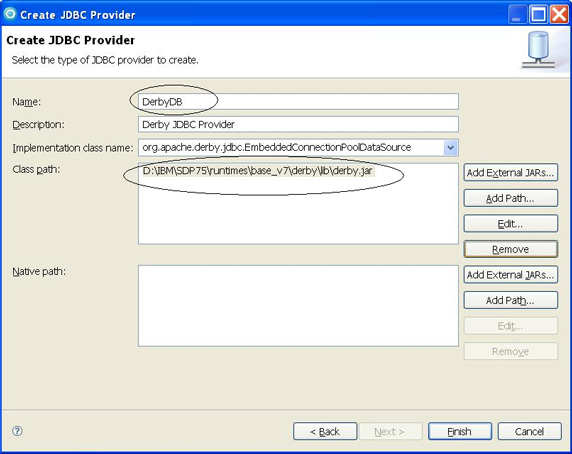Maximize the Create JDBC Provider window

538,15
